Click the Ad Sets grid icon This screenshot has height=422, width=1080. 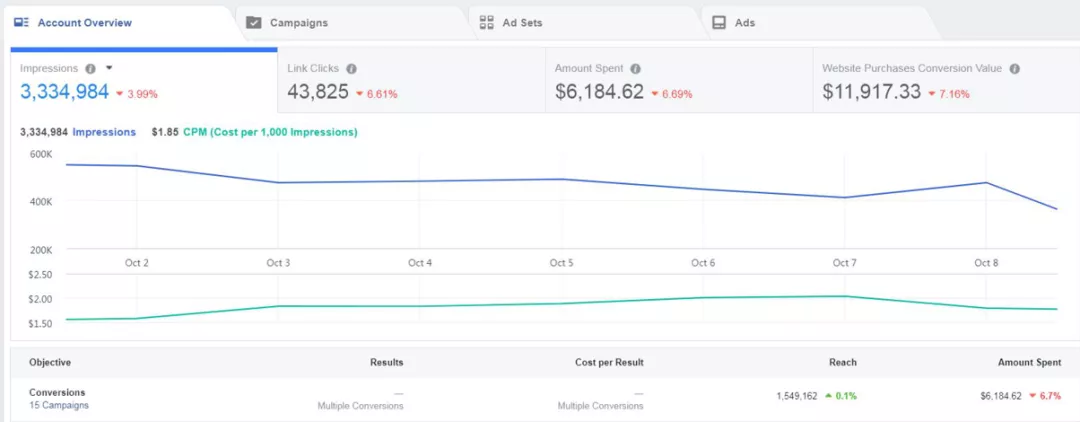[487, 23]
